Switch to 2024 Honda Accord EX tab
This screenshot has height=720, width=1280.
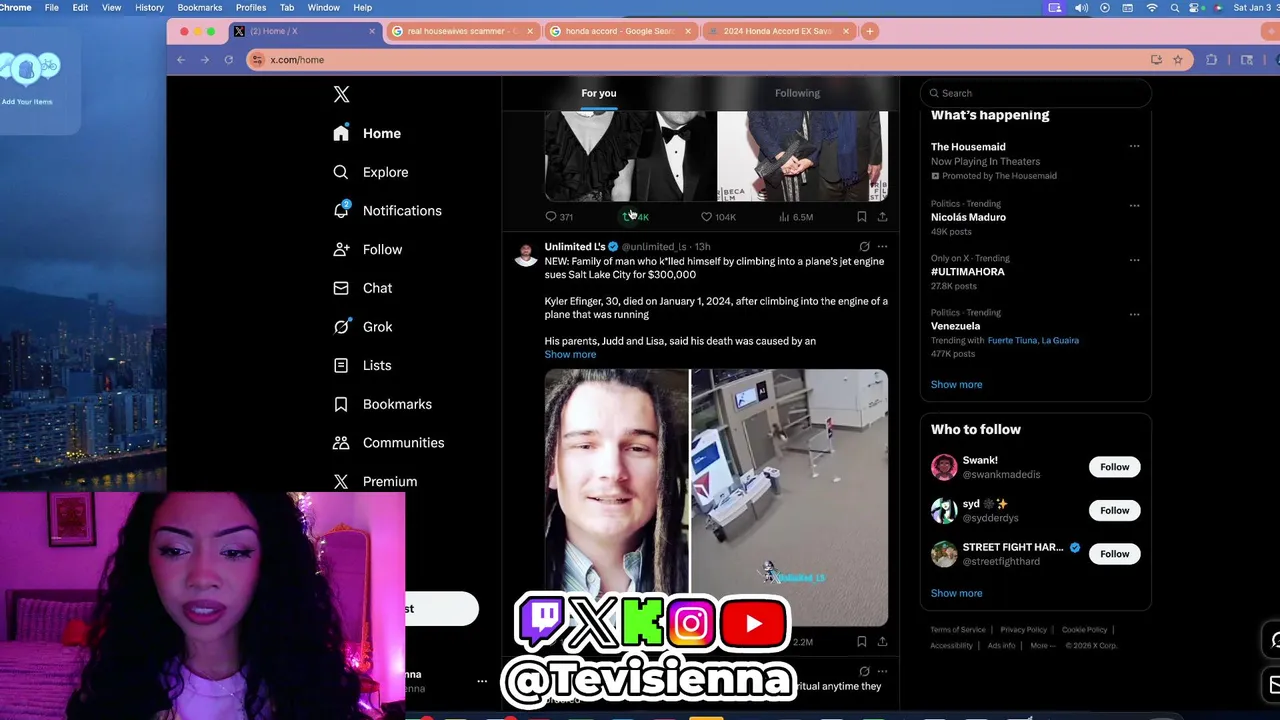point(778,31)
